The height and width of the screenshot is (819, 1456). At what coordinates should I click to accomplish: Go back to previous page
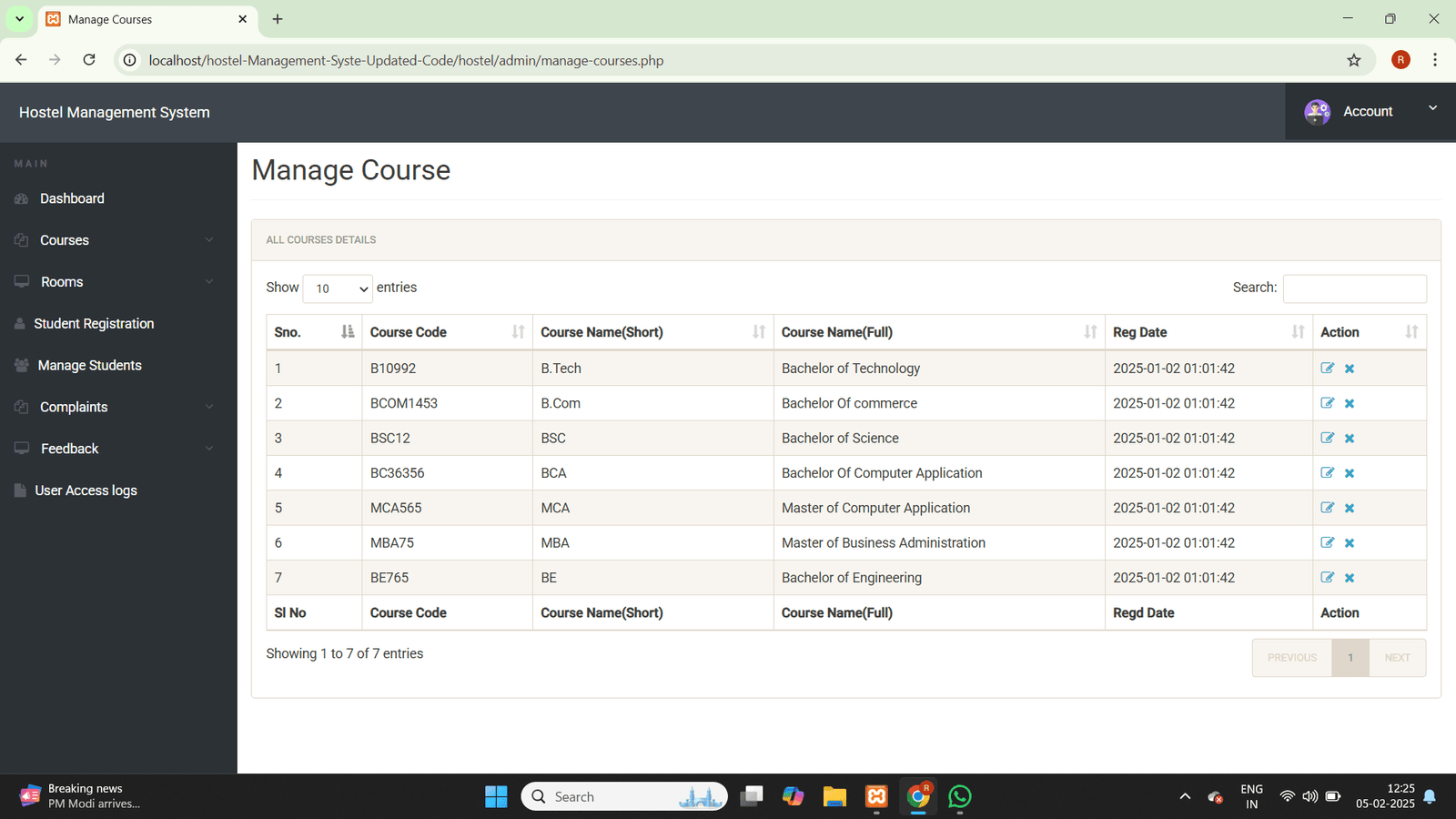click(x=21, y=60)
